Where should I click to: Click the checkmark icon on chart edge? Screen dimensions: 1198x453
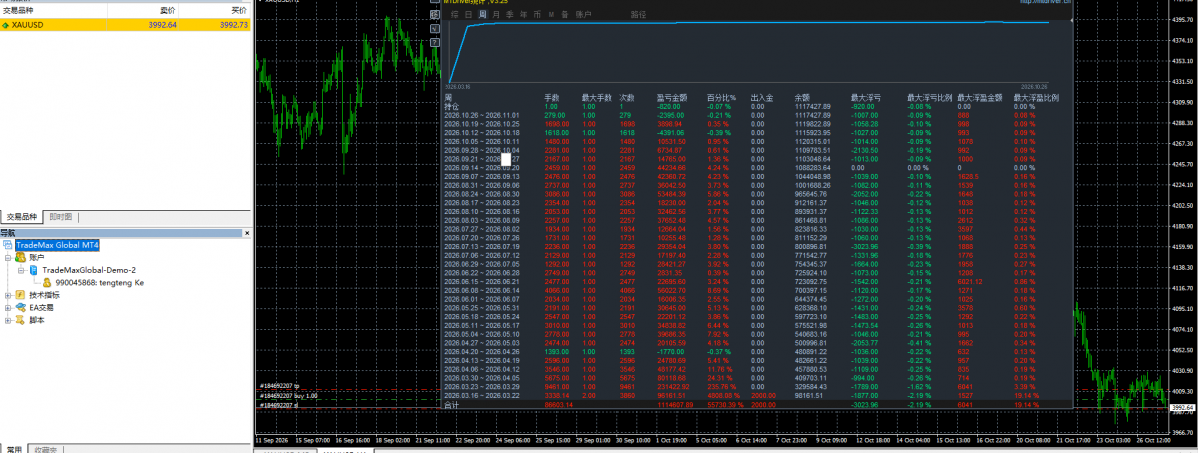pyautogui.click(x=435, y=28)
